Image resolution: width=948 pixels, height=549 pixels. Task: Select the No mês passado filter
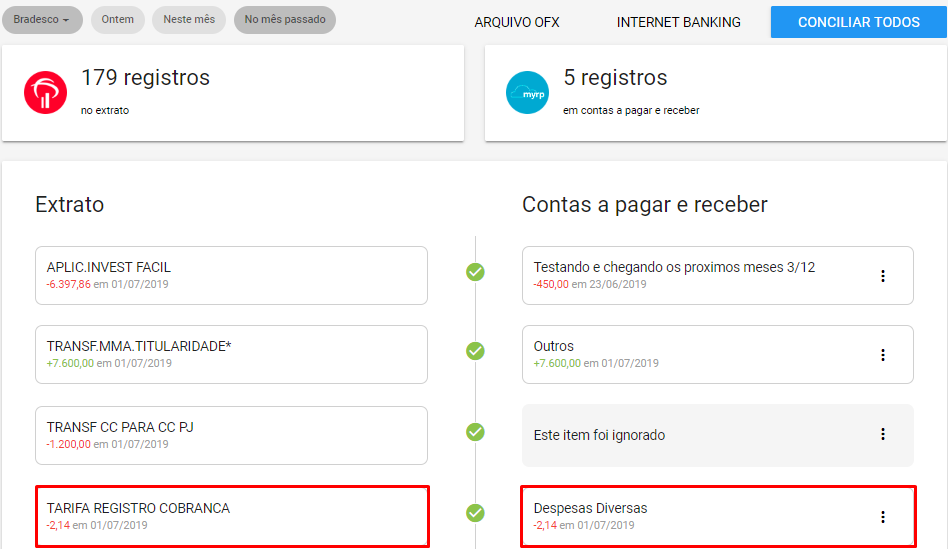[x=284, y=20]
